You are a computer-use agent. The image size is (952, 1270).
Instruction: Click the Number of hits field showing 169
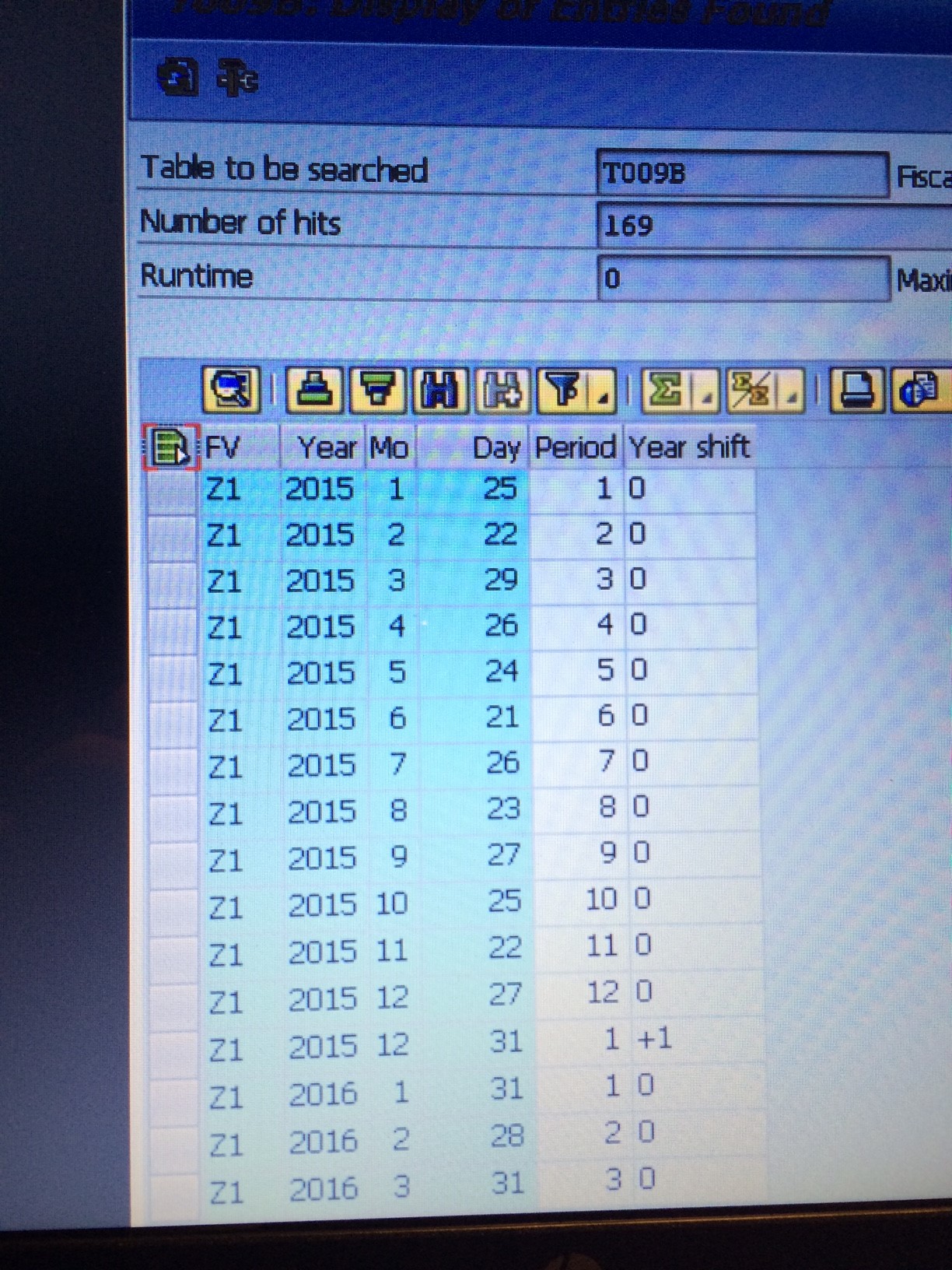coord(770,226)
